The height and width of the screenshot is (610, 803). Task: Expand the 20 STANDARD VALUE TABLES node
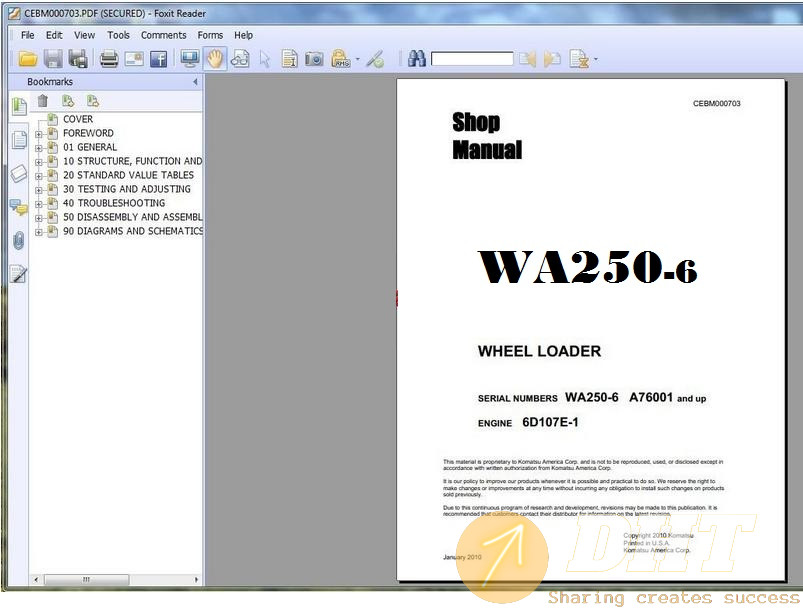pos(39,176)
